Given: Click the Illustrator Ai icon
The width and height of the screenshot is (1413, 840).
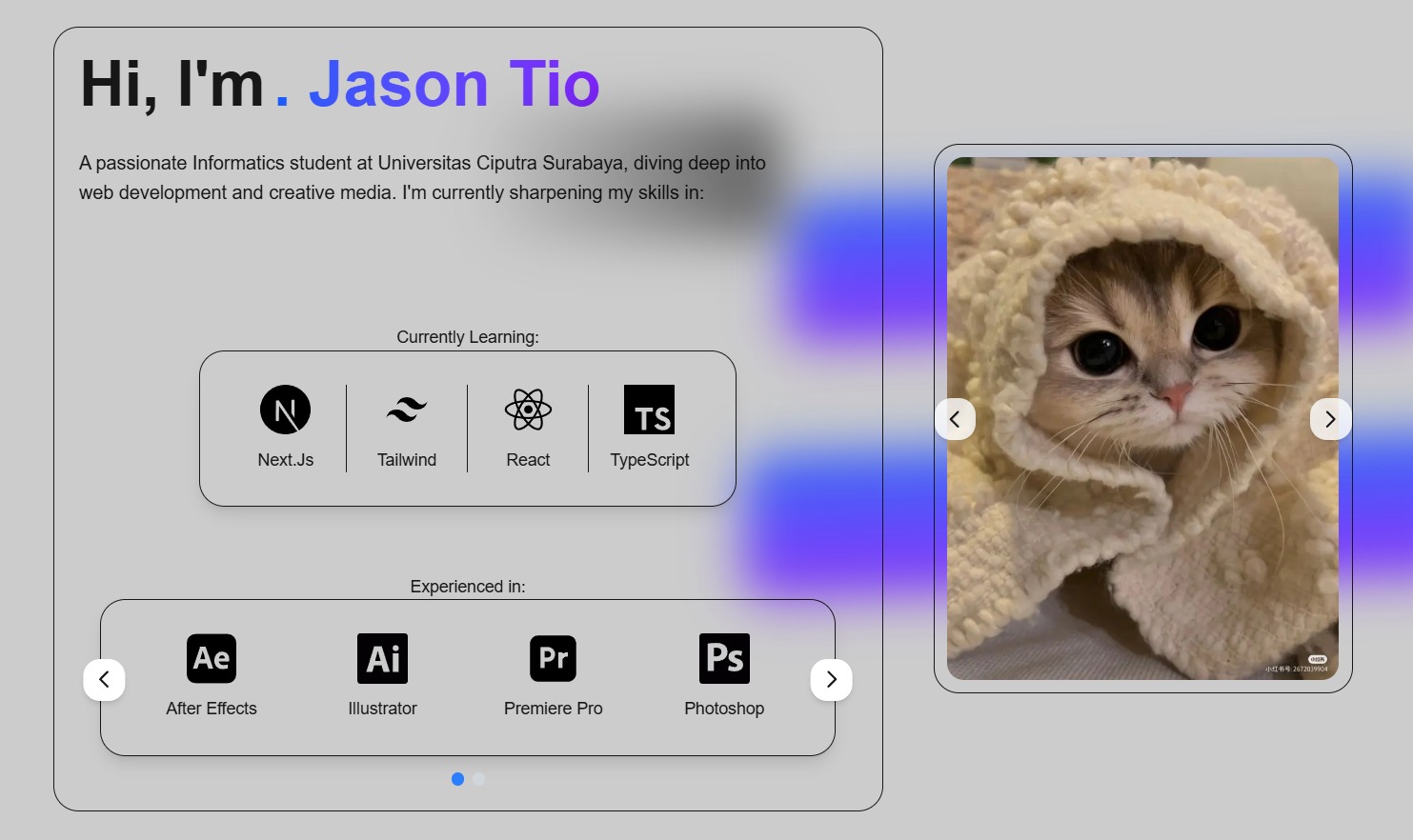Looking at the screenshot, I should (382, 658).
